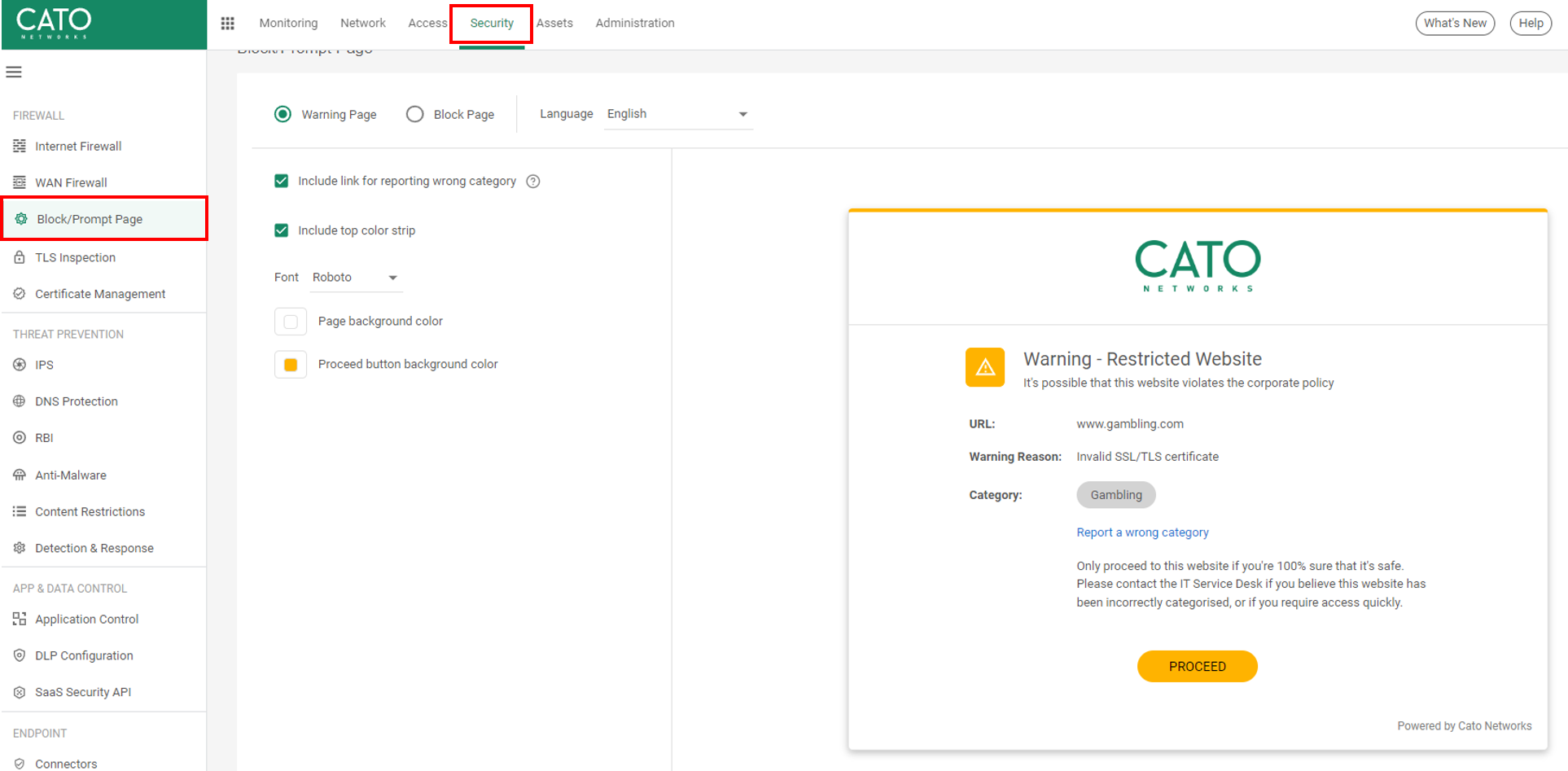Click the DLP Configuration shield icon
This screenshot has width=1568, height=771.
click(x=20, y=655)
